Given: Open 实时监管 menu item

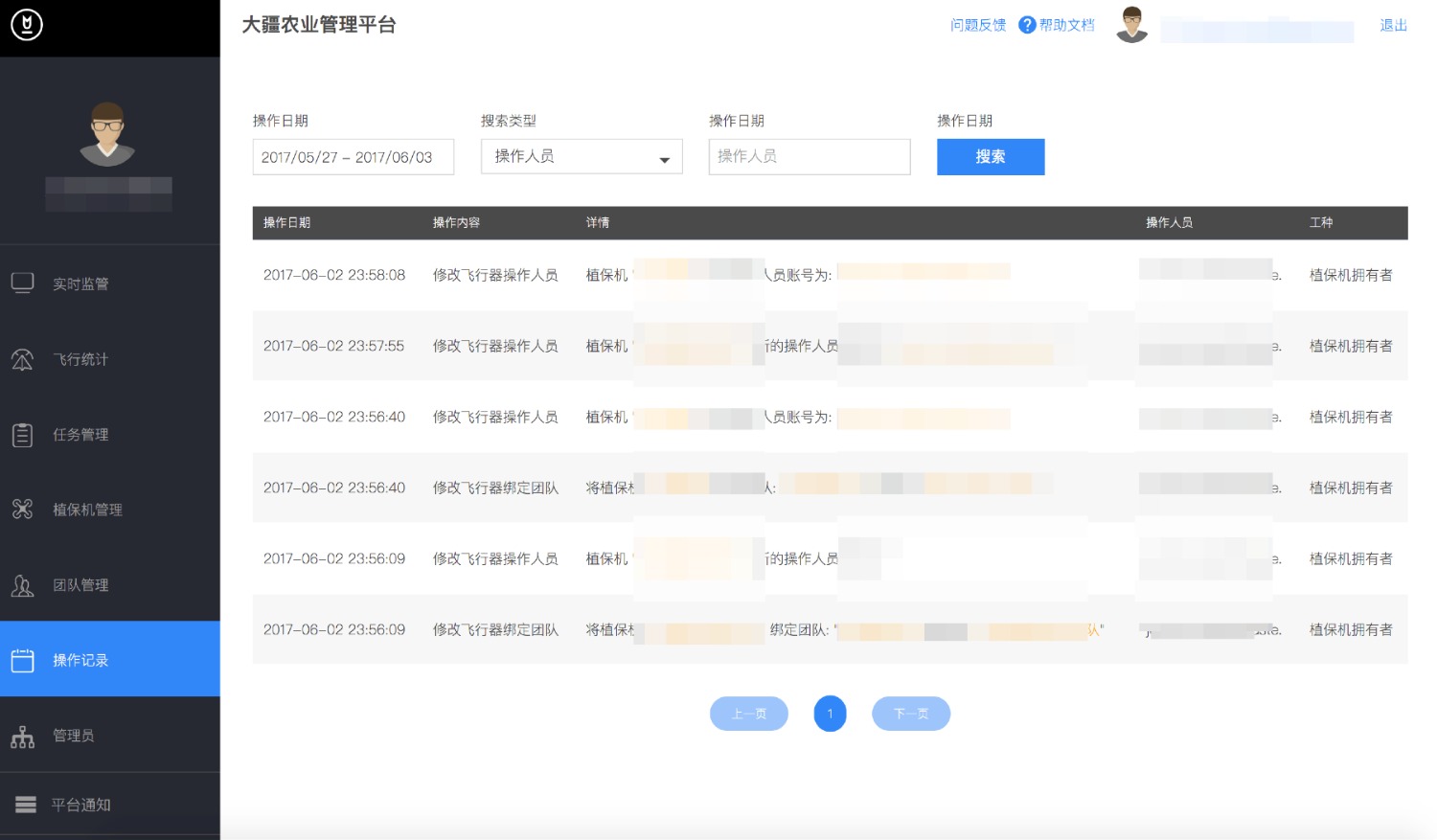Looking at the screenshot, I should pyautogui.click(x=110, y=284).
